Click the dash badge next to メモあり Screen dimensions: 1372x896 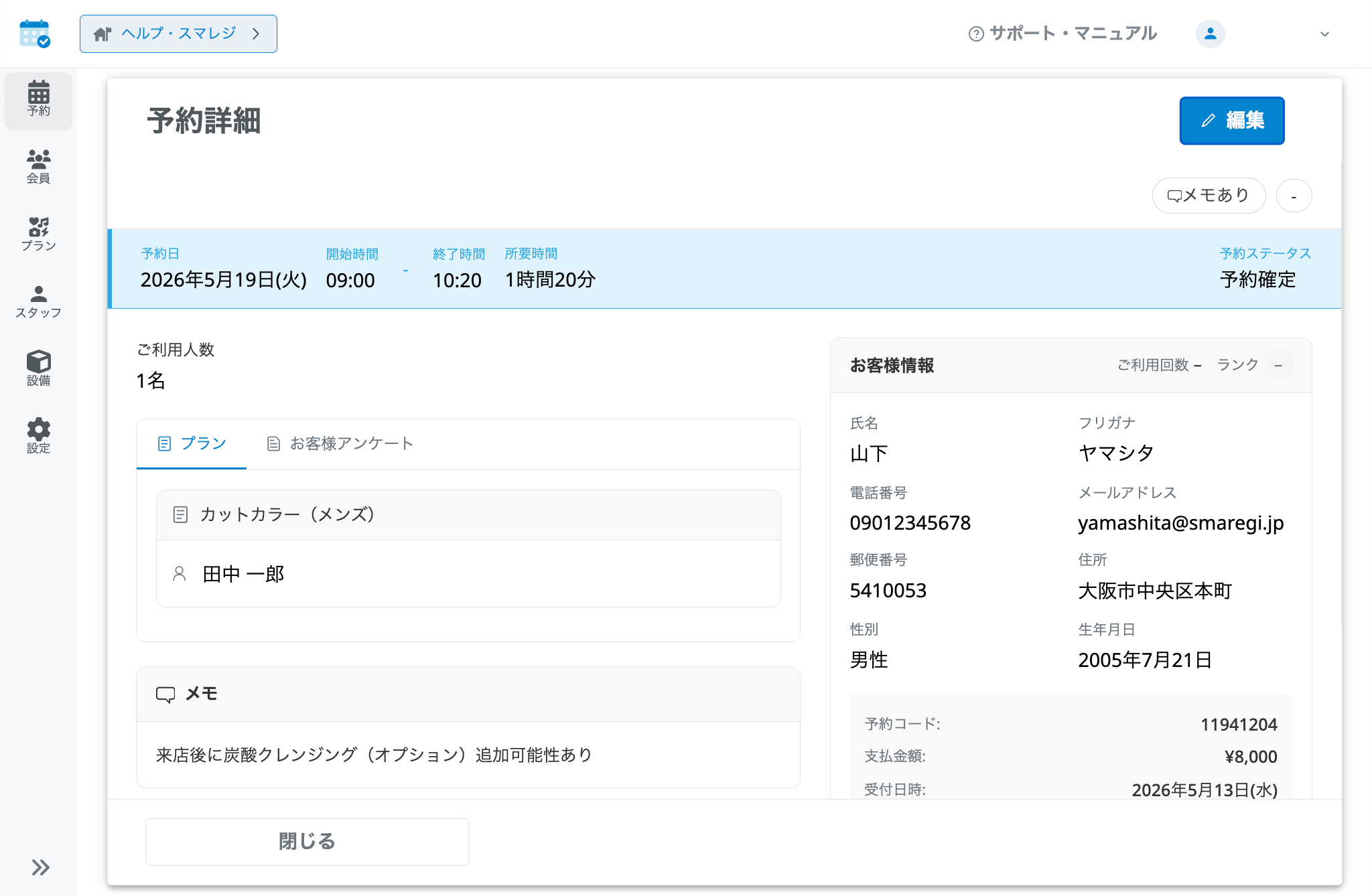[1294, 196]
